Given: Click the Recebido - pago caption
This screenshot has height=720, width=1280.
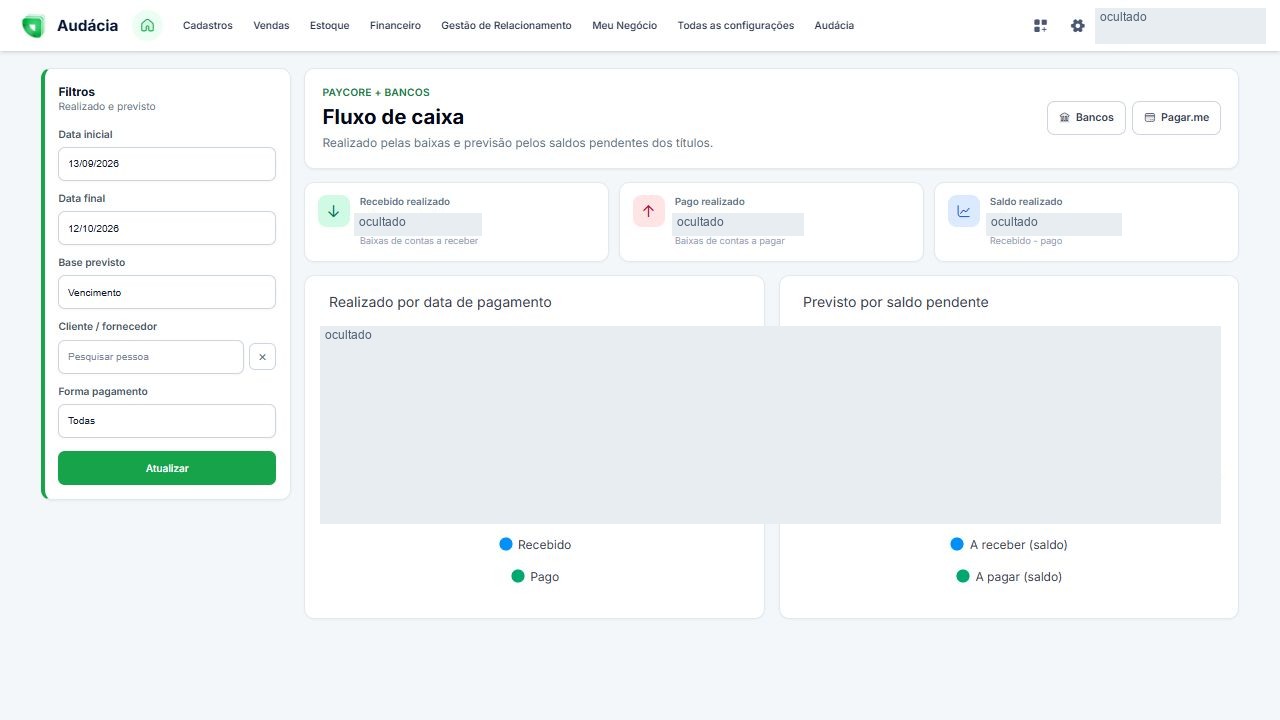Looking at the screenshot, I should (1026, 241).
